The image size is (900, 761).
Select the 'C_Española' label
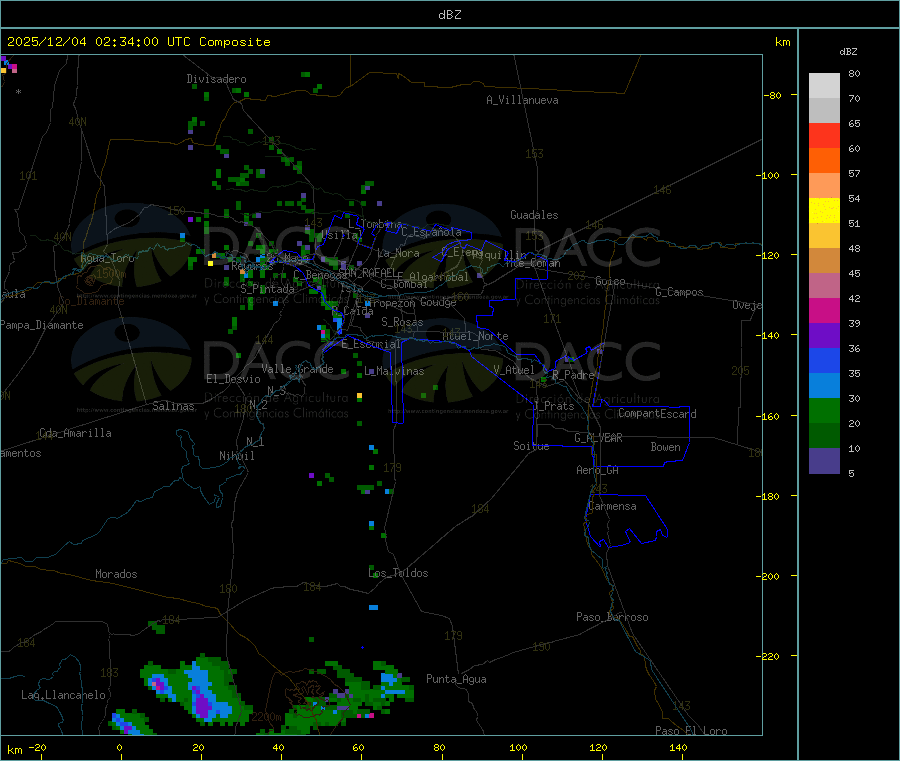[x=431, y=232]
